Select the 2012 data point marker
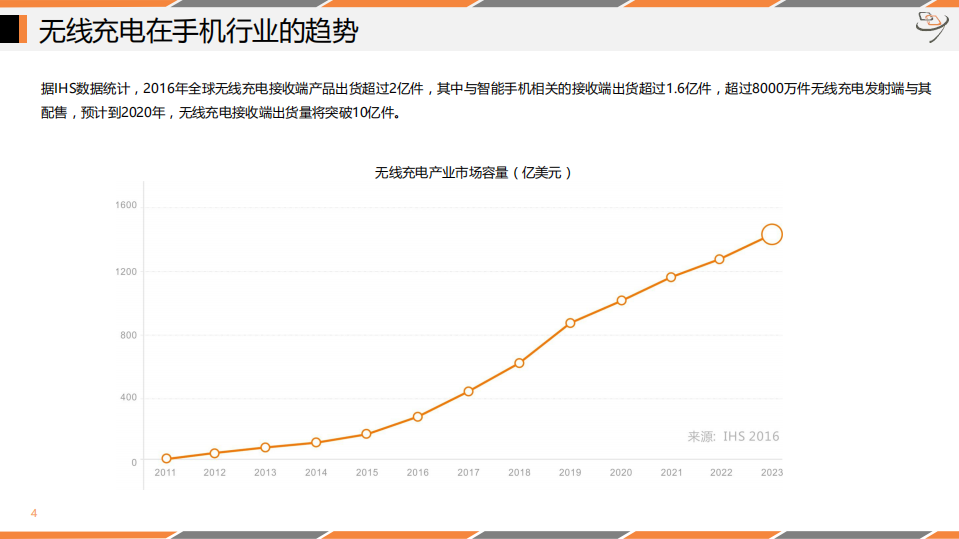The width and height of the screenshot is (959, 539). [215, 453]
